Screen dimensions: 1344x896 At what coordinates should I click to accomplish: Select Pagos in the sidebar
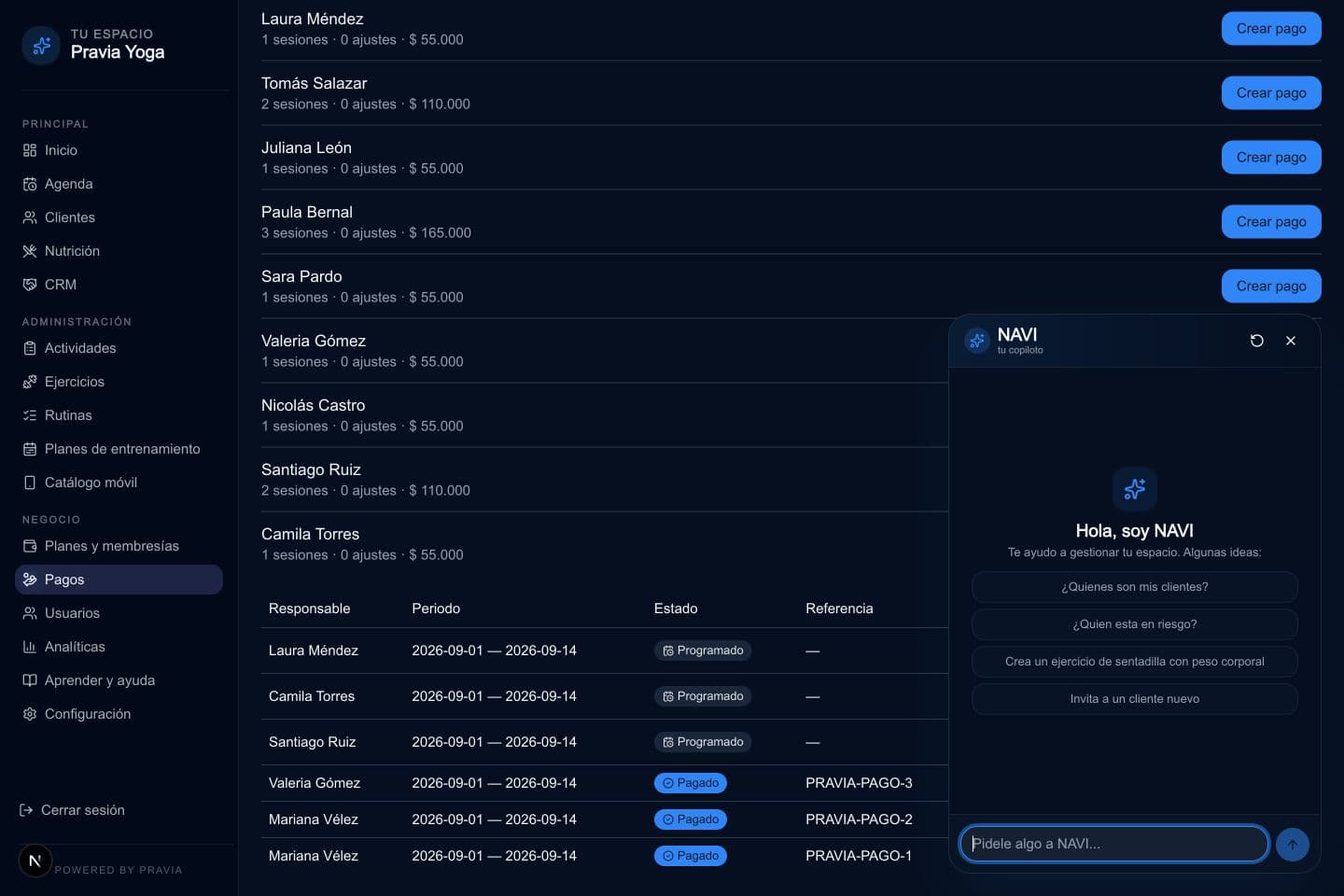coord(119,580)
